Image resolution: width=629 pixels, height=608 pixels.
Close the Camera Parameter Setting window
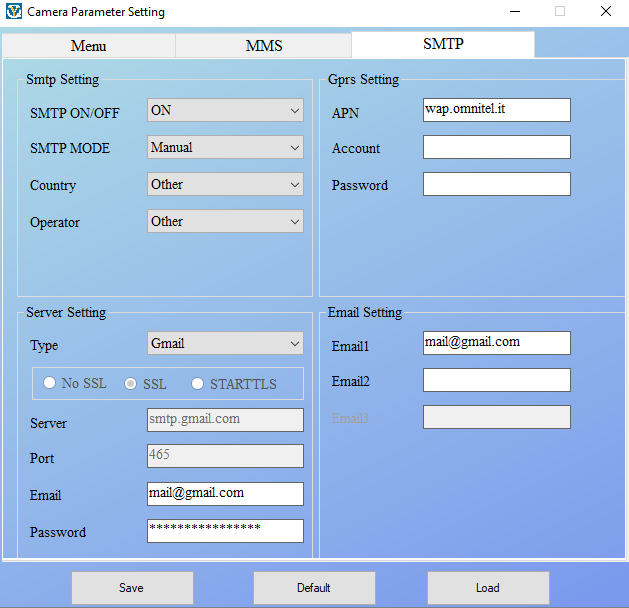click(606, 12)
